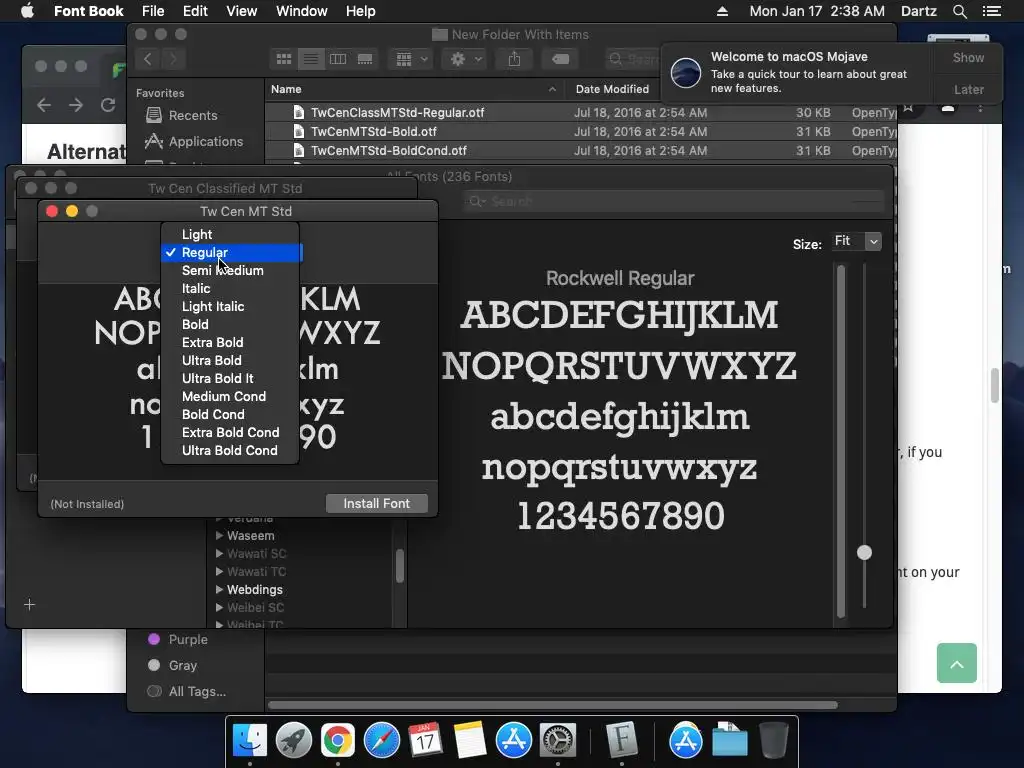This screenshot has width=1024, height=768.
Task: Sort by Name column header
Action: pos(414,89)
